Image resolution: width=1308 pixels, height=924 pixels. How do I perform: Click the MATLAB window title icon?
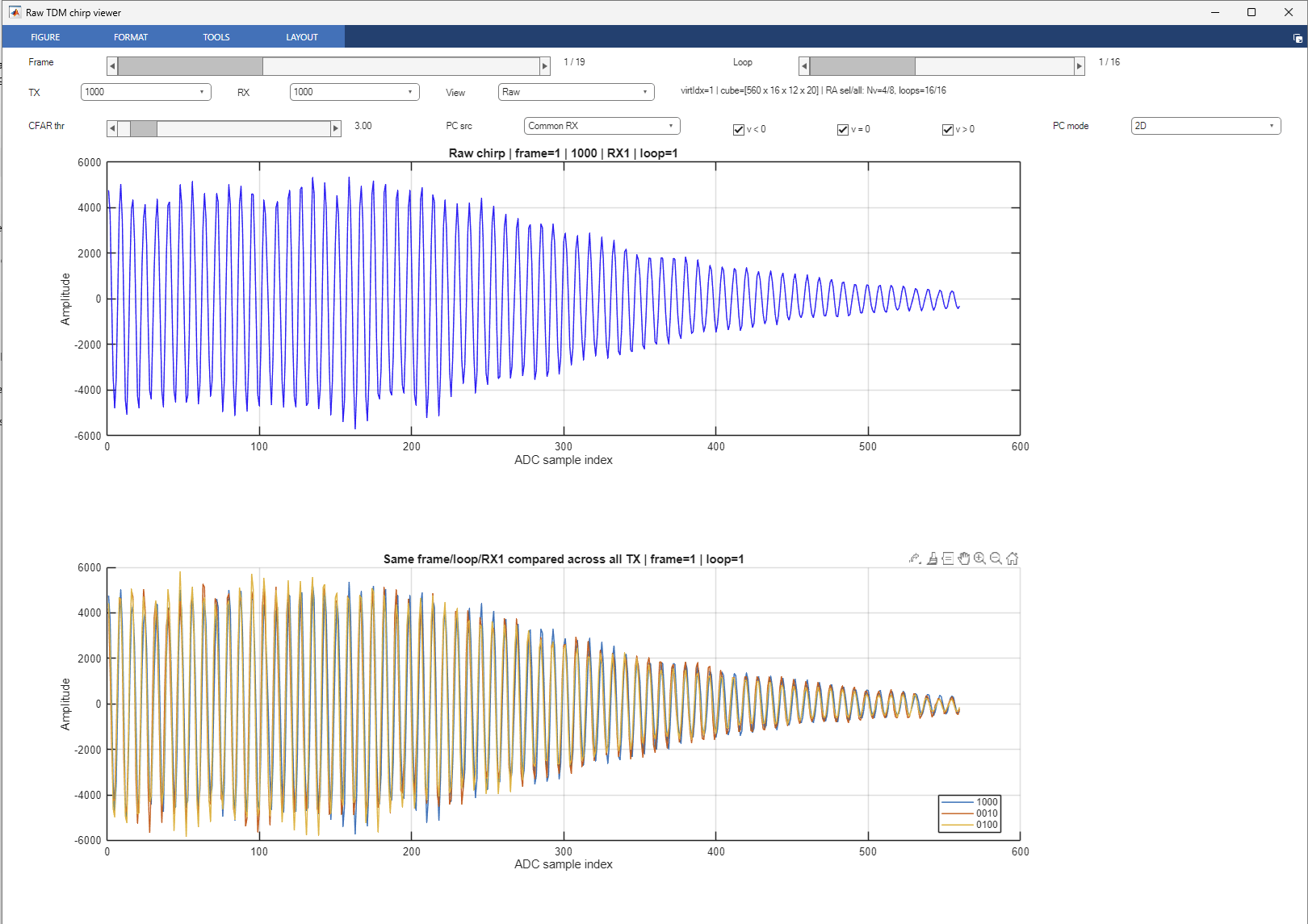tap(15, 12)
